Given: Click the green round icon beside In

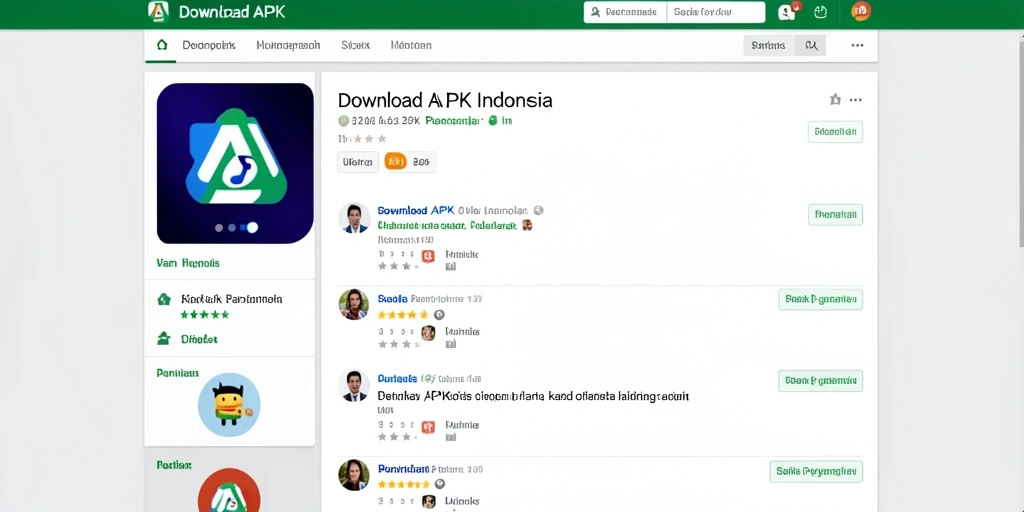Looking at the screenshot, I should 492,120.
